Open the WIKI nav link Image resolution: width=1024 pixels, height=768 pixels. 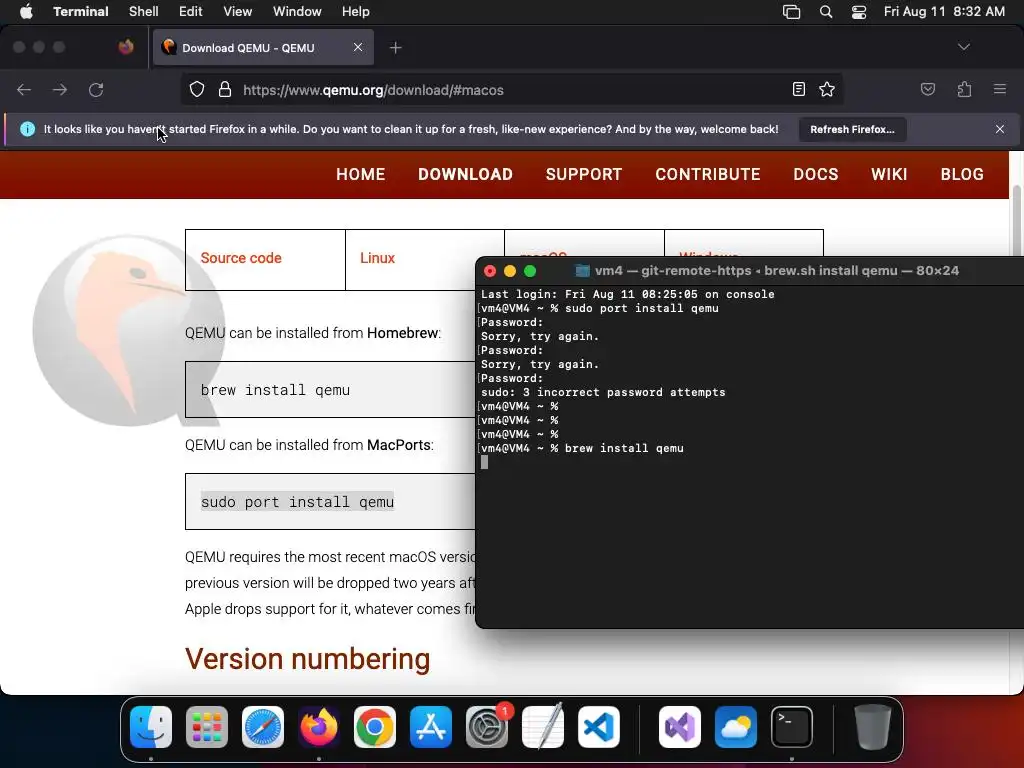pos(889,174)
